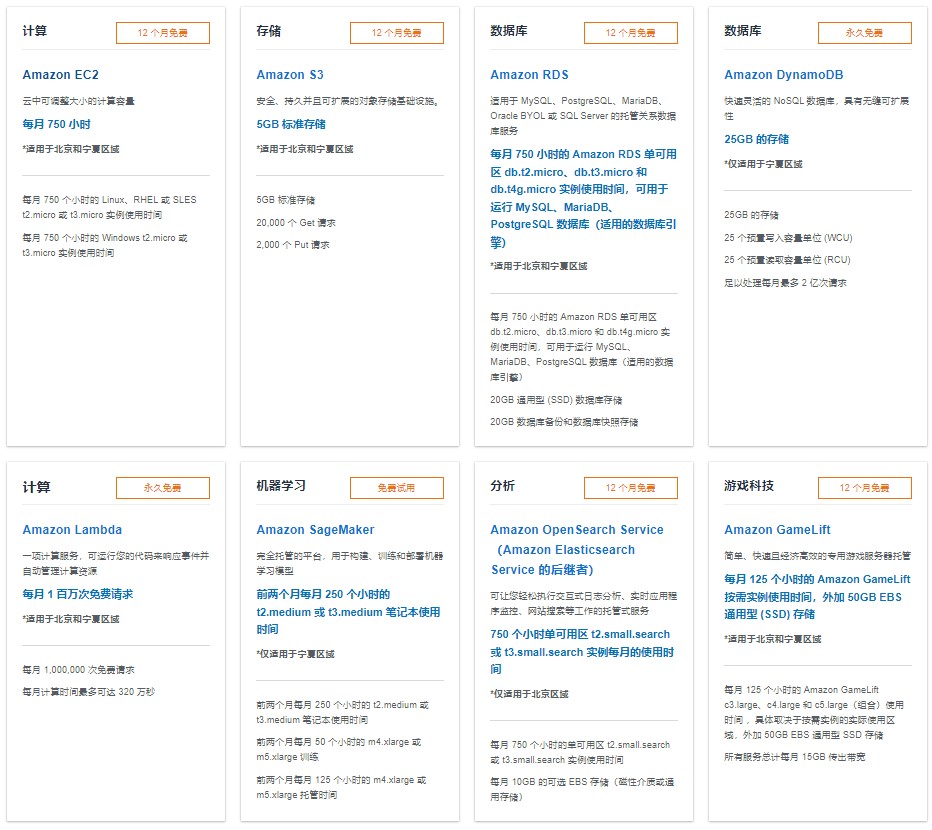Click the blue 每月 1 百万次免费请求 text
The image size is (932, 830).
pos(78,594)
